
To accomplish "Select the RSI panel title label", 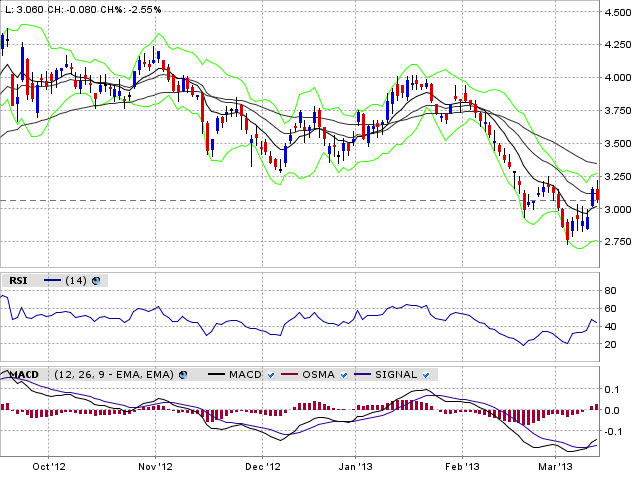I will (x=18, y=281).
